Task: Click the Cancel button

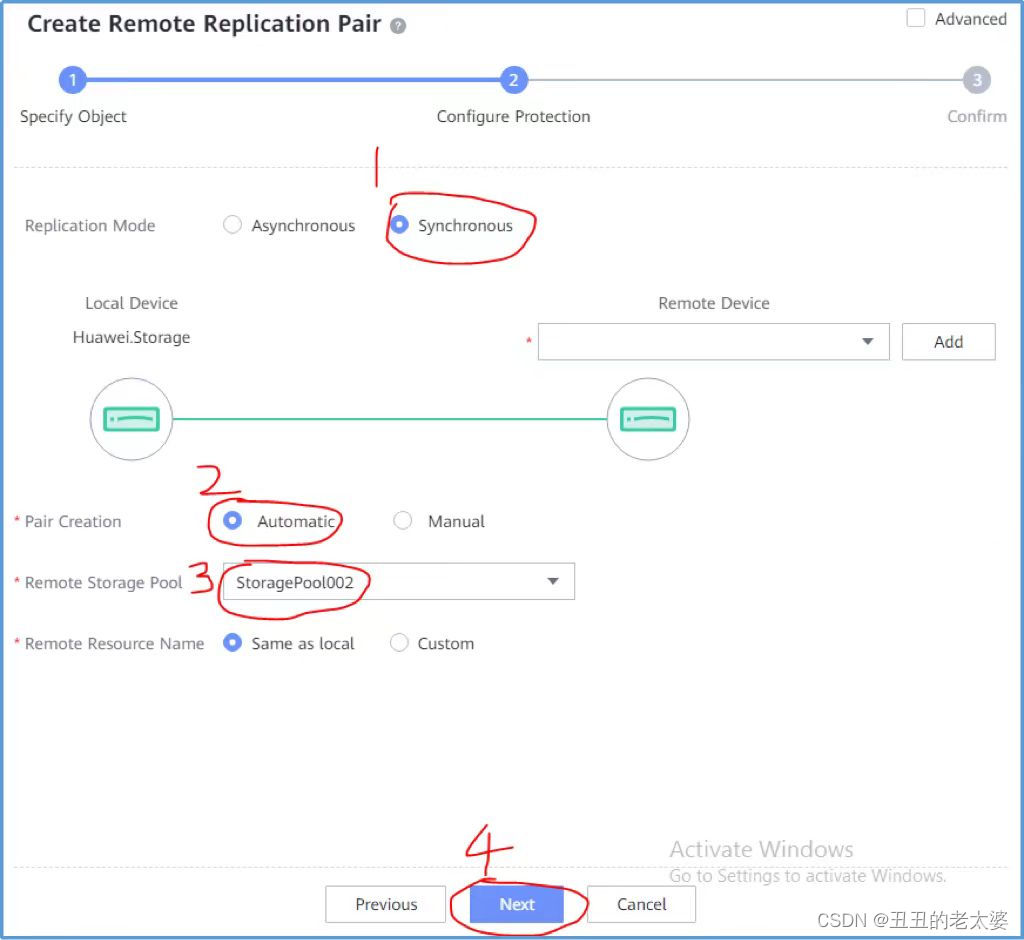Action: point(641,904)
